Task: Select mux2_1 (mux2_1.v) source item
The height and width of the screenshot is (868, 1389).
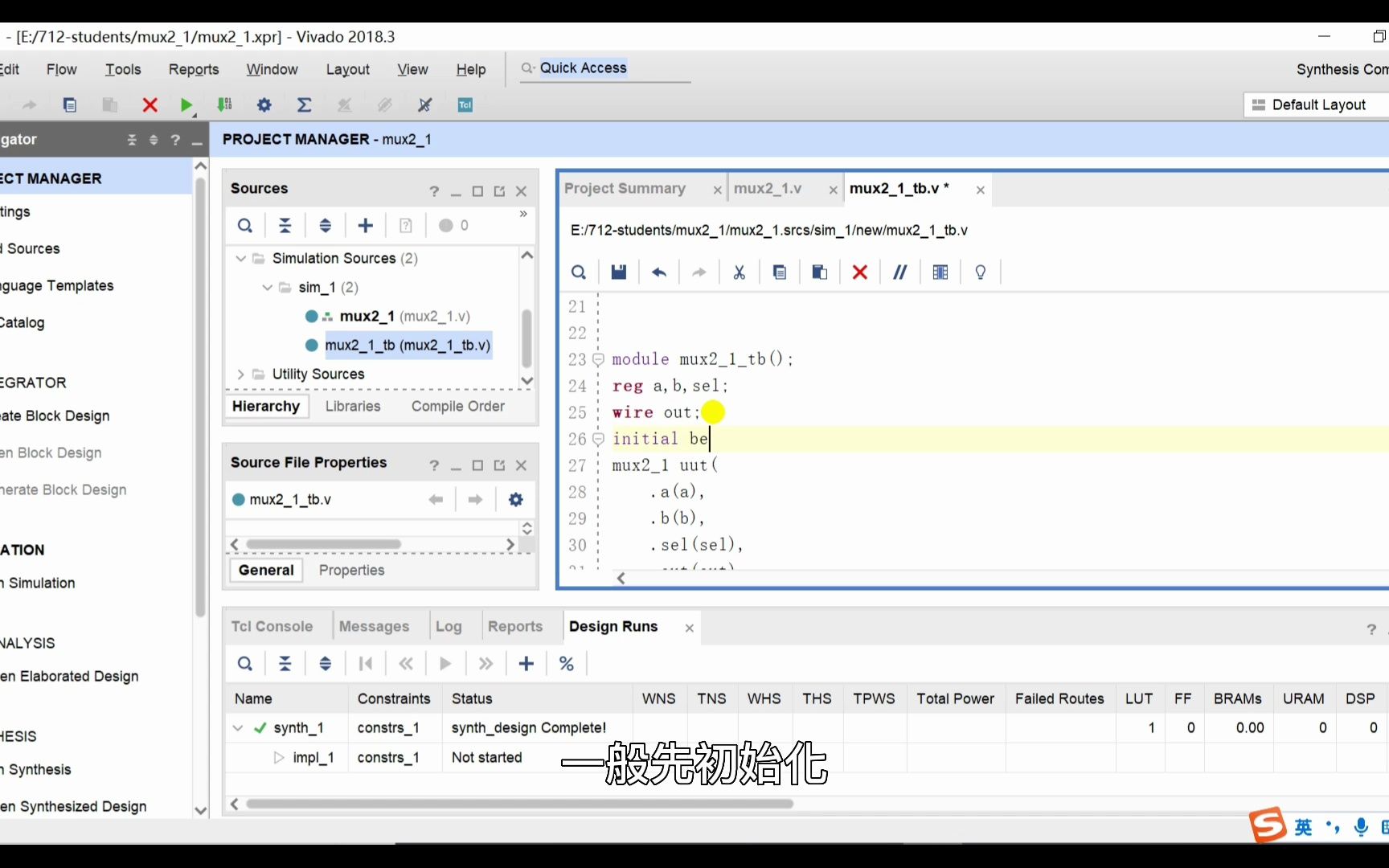Action: coord(404,316)
